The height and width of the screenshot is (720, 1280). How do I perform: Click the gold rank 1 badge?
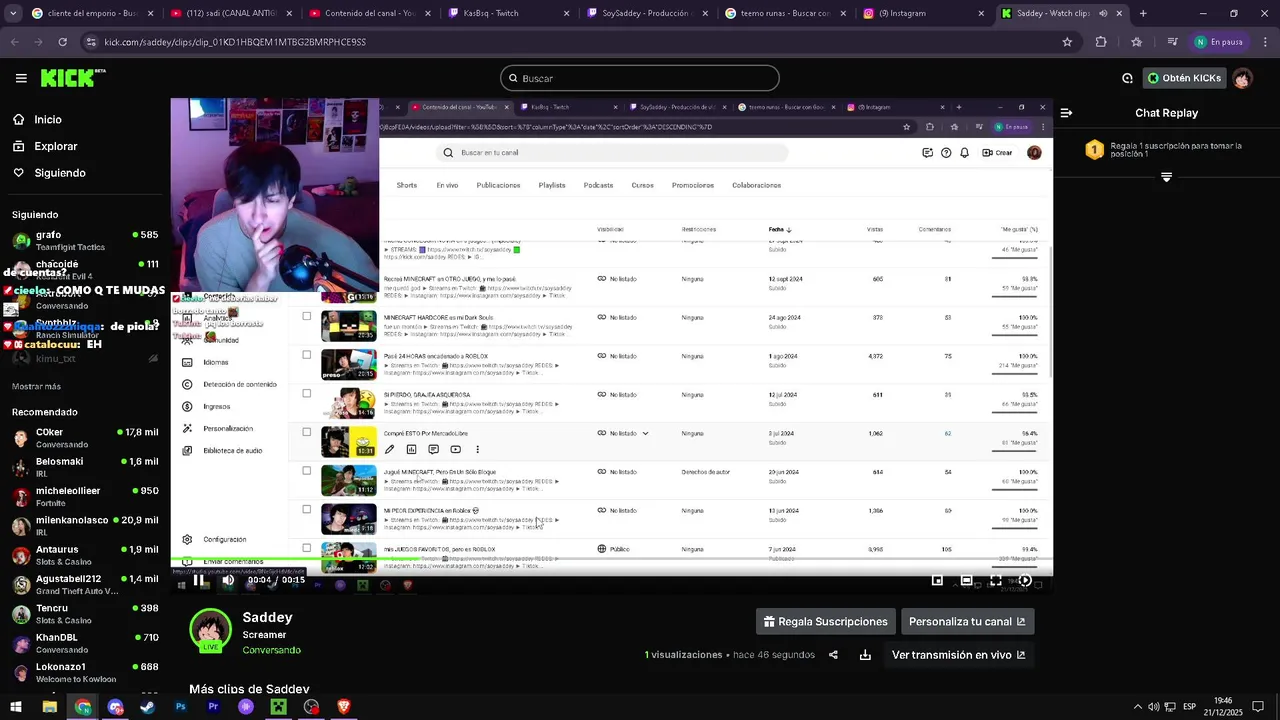[x=1094, y=150]
